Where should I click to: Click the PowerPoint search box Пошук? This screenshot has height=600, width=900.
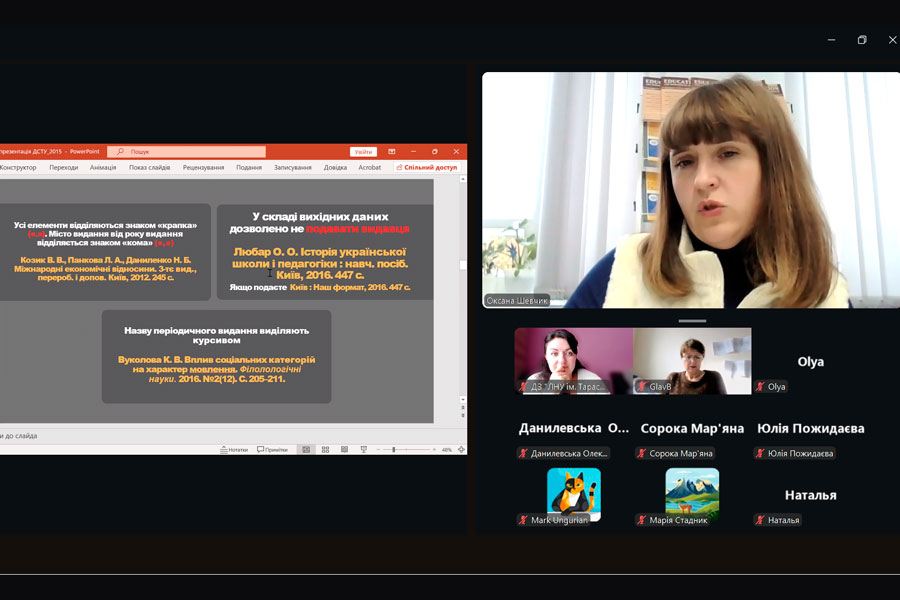[187, 152]
